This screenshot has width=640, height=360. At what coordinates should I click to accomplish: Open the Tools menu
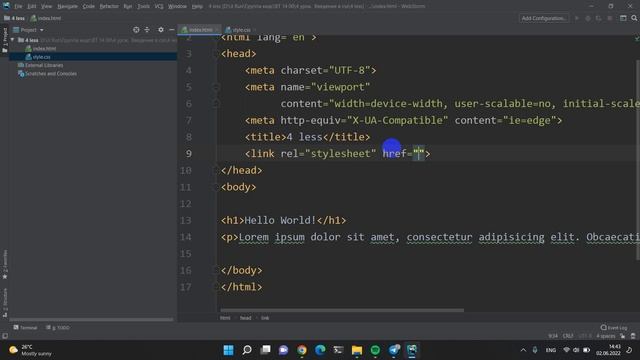pyautogui.click(x=143, y=6)
